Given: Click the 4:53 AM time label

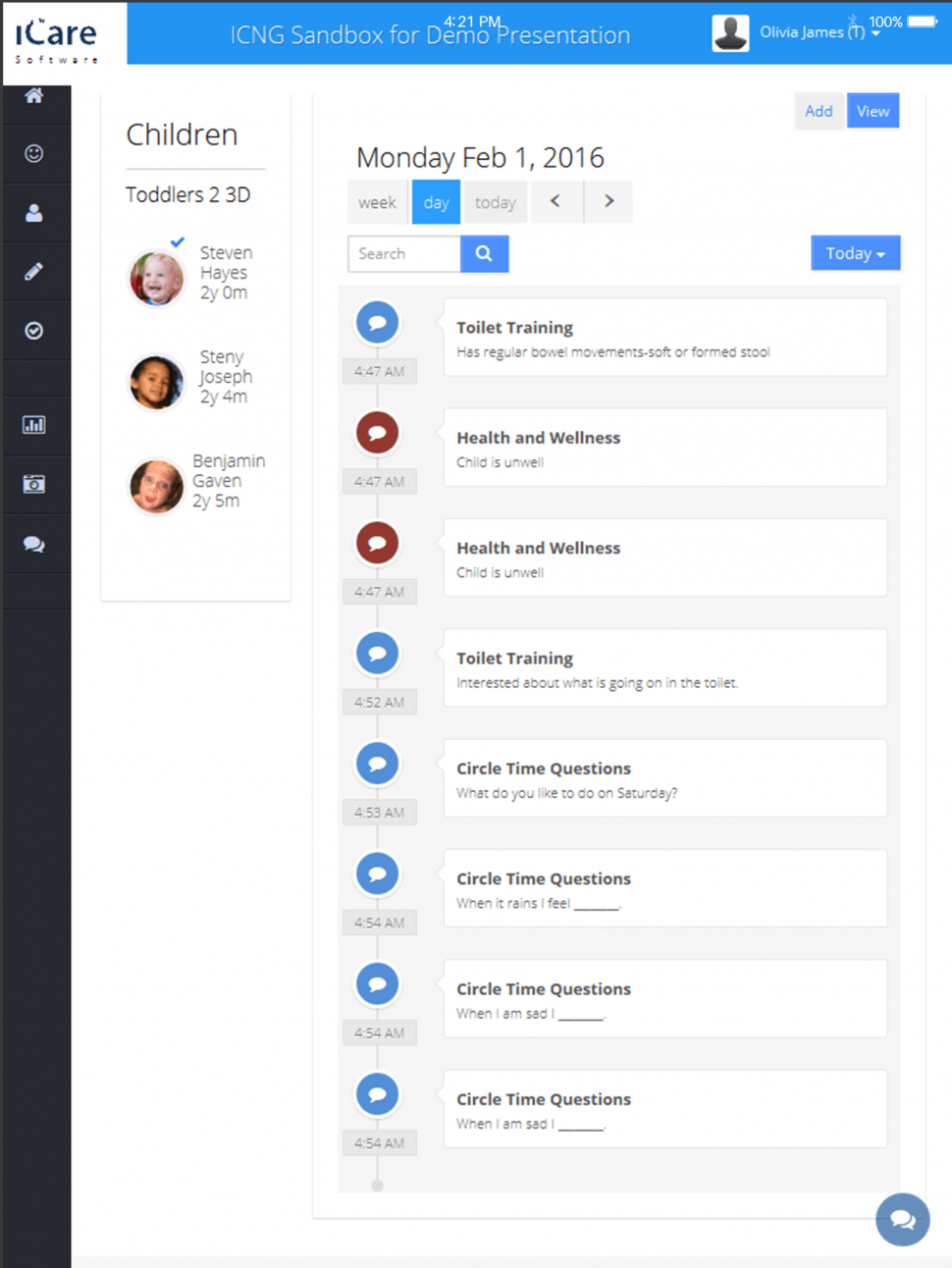Looking at the screenshot, I should click(379, 812).
